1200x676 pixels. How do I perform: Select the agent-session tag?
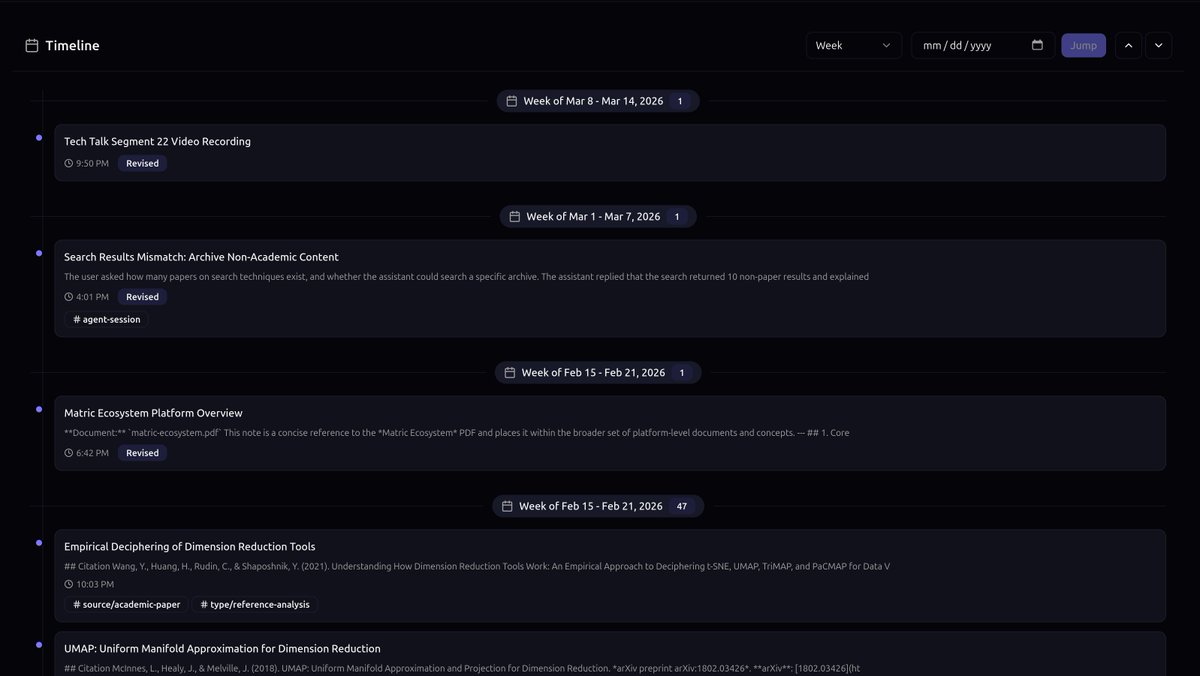[106, 320]
